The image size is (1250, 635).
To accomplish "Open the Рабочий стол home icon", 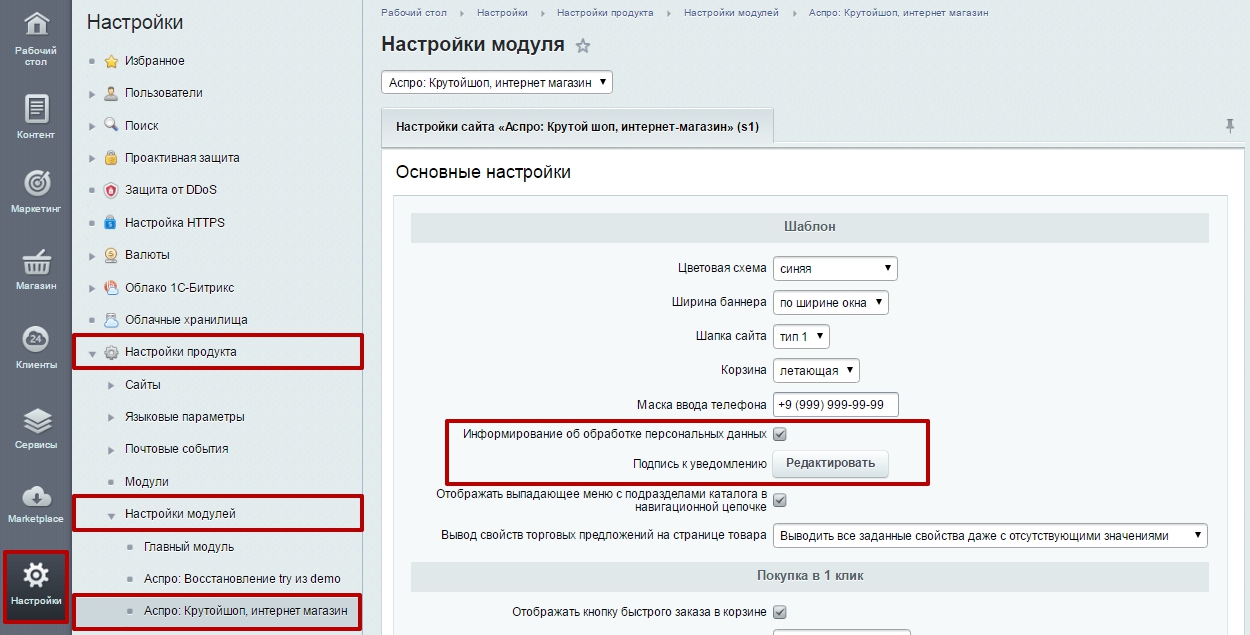I will [36, 25].
